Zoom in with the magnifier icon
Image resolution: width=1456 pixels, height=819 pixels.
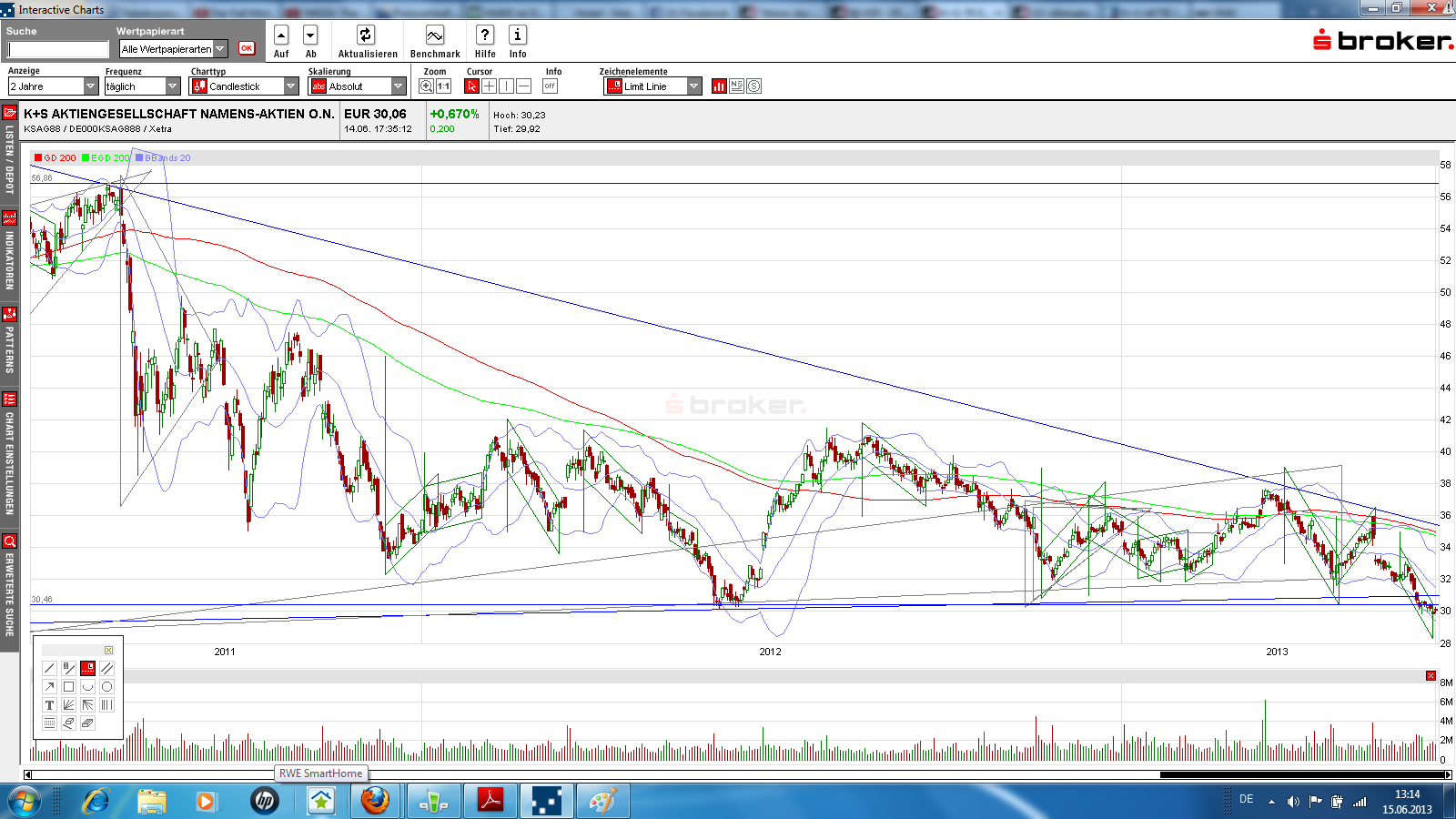click(426, 86)
